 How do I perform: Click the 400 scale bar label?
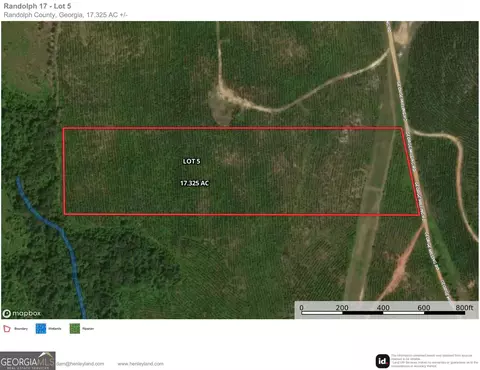pos(383,307)
